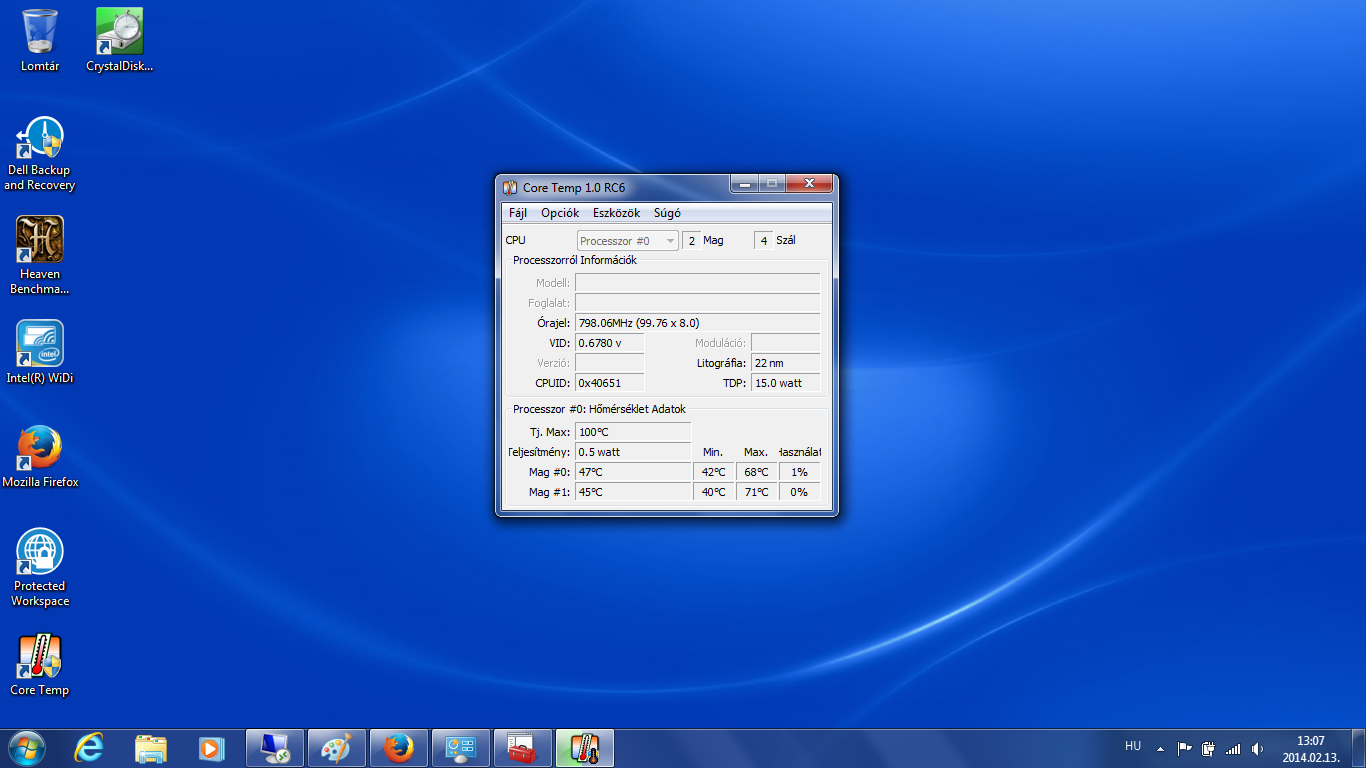
Task: Click the Windows Start button
Action: click(x=27, y=748)
